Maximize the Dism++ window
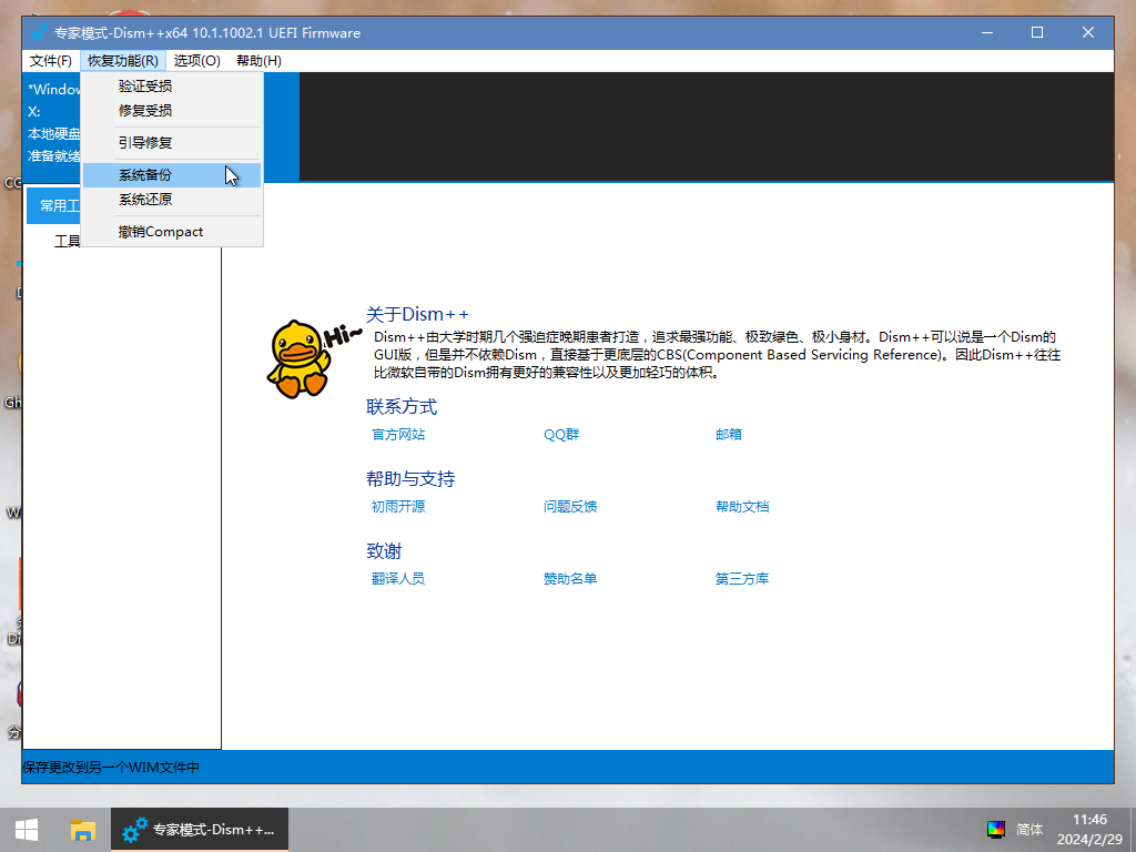The height and width of the screenshot is (852, 1136). pos(1037,33)
